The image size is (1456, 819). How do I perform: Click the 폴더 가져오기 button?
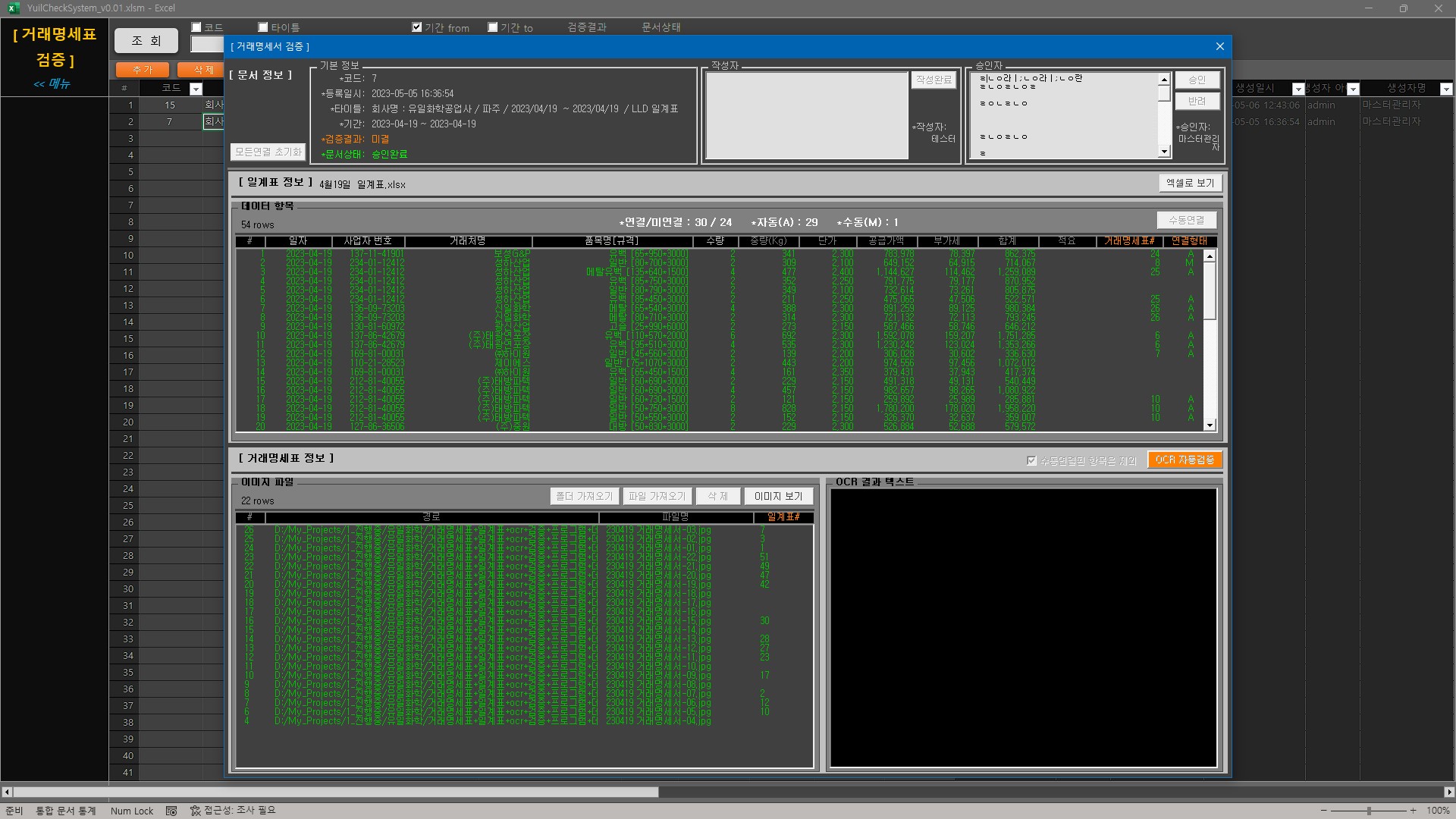pyautogui.click(x=584, y=496)
